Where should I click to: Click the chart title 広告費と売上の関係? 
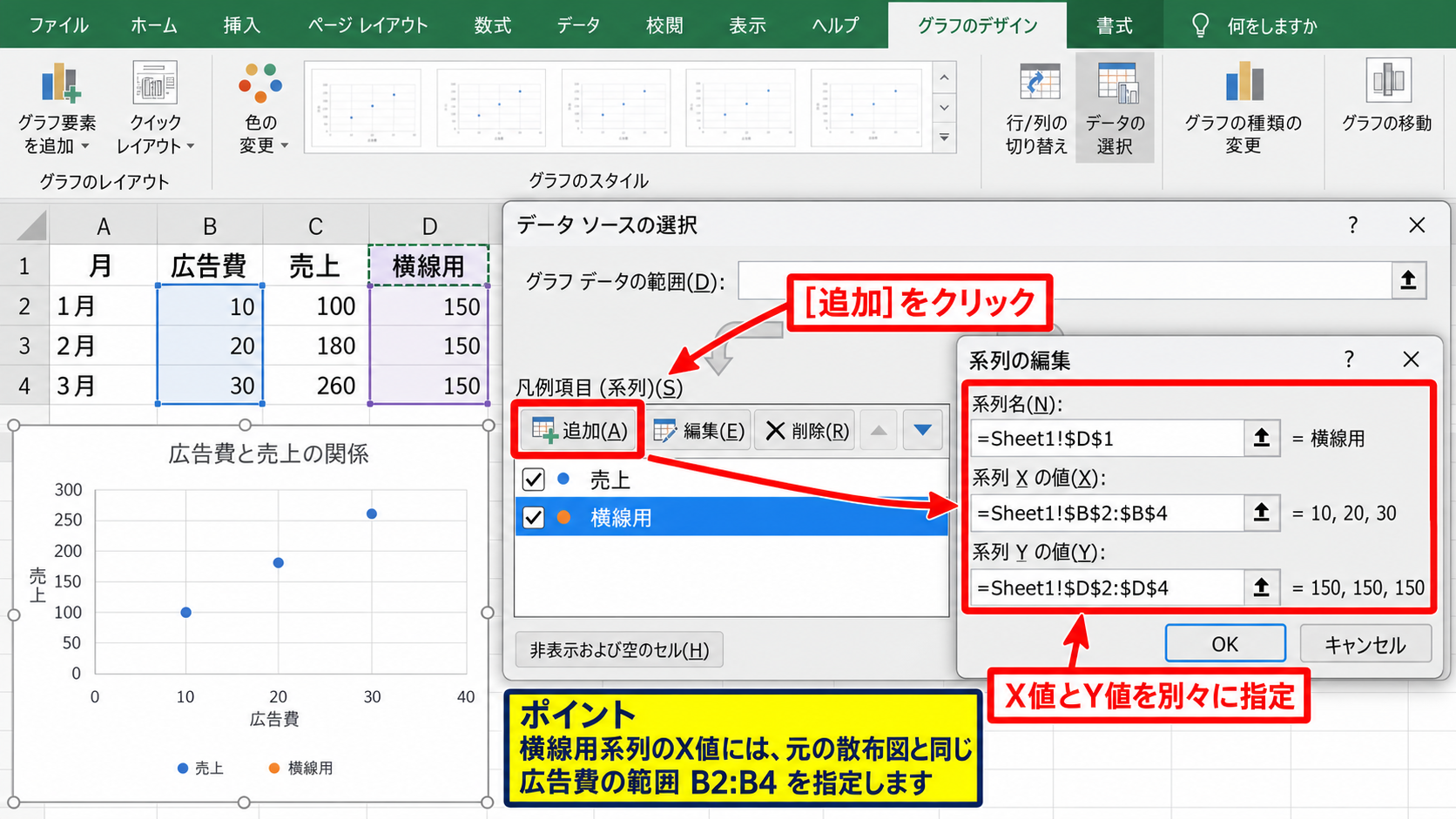point(268,453)
